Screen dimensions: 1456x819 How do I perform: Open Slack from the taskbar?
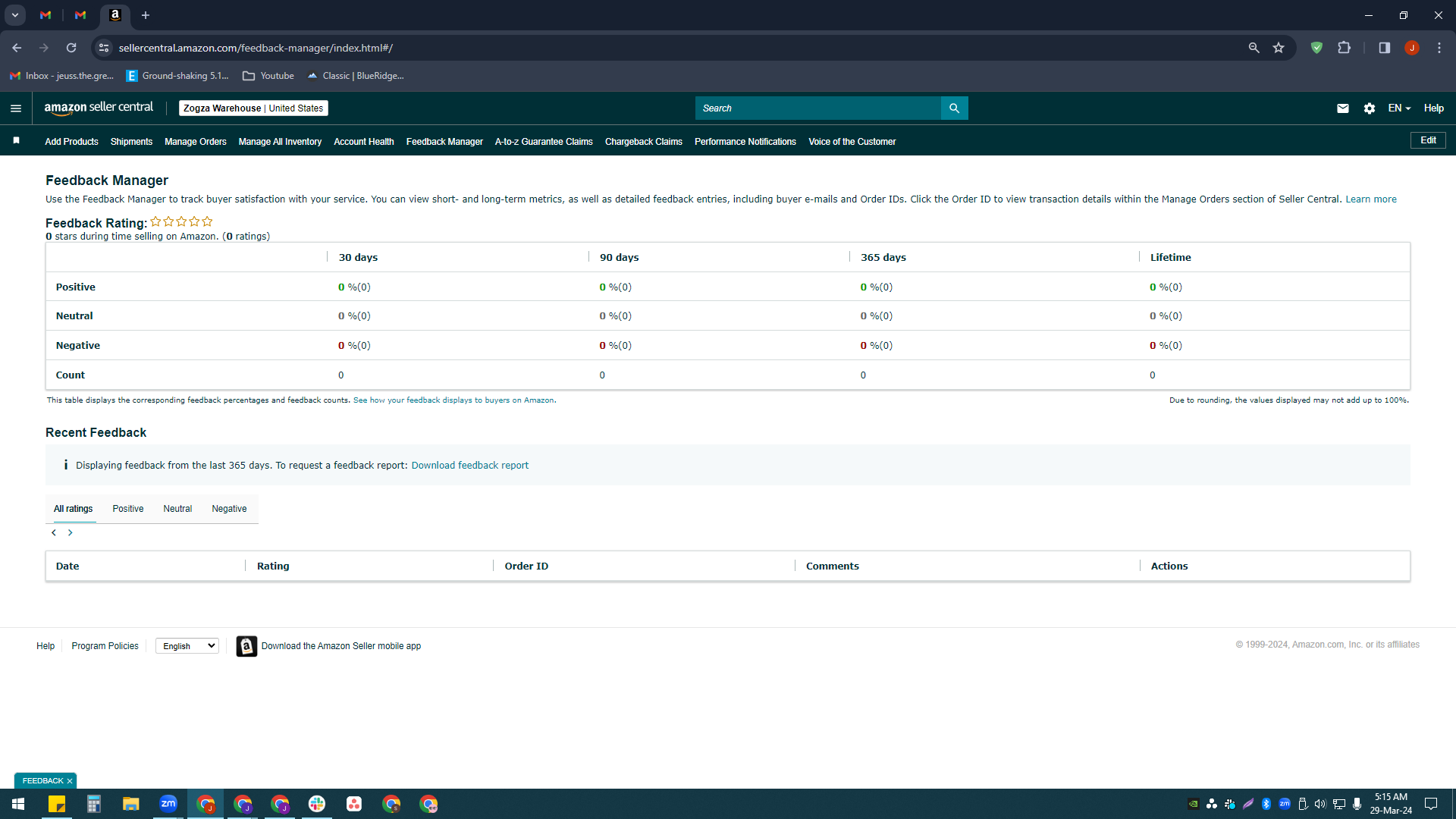click(x=317, y=804)
